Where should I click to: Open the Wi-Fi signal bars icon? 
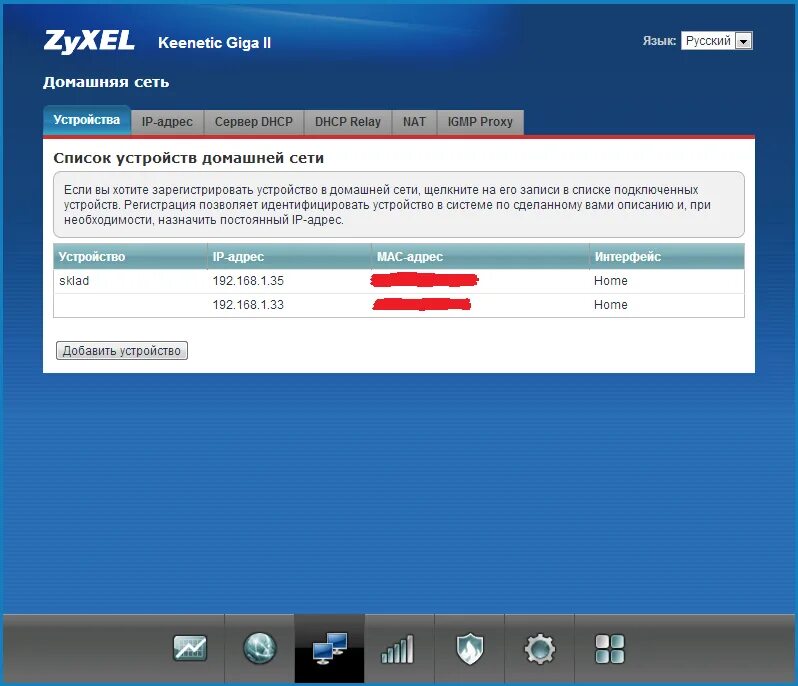[399, 649]
